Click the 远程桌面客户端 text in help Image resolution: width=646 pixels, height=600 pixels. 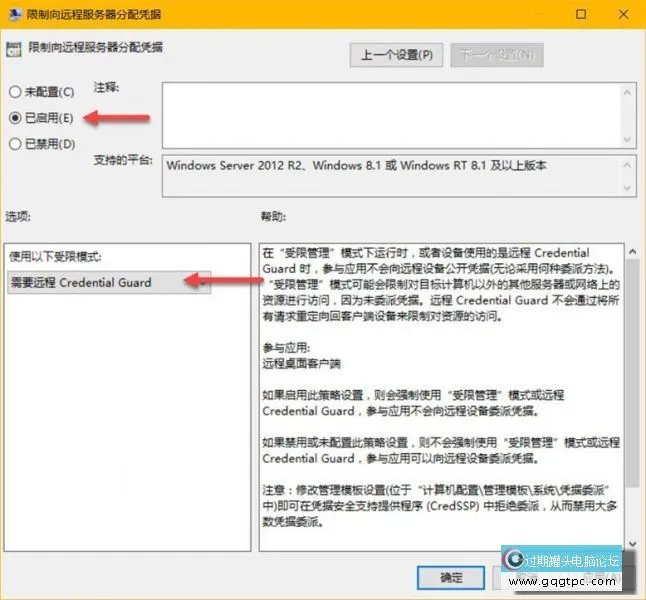pyautogui.click(x=302, y=363)
